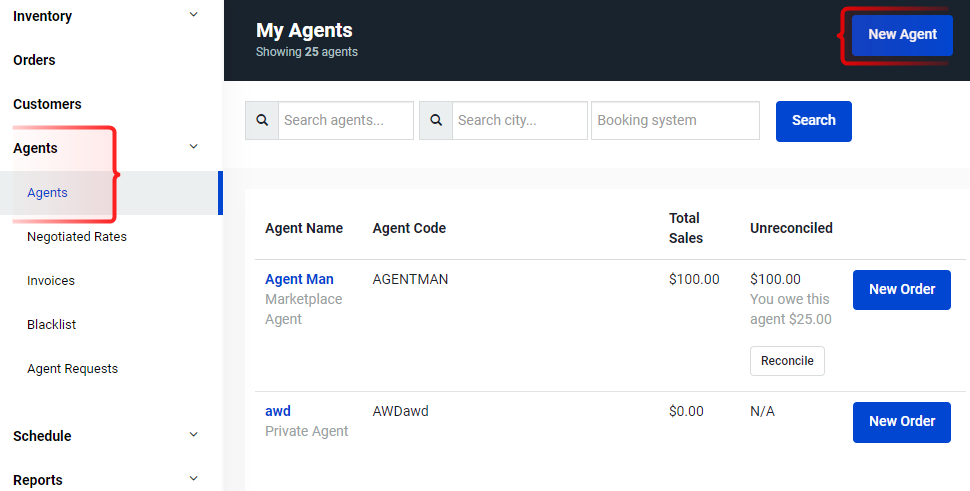Viewport: 970px width, 491px height.
Task: Click the magnifier icon beside Search agents
Action: click(x=262, y=121)
